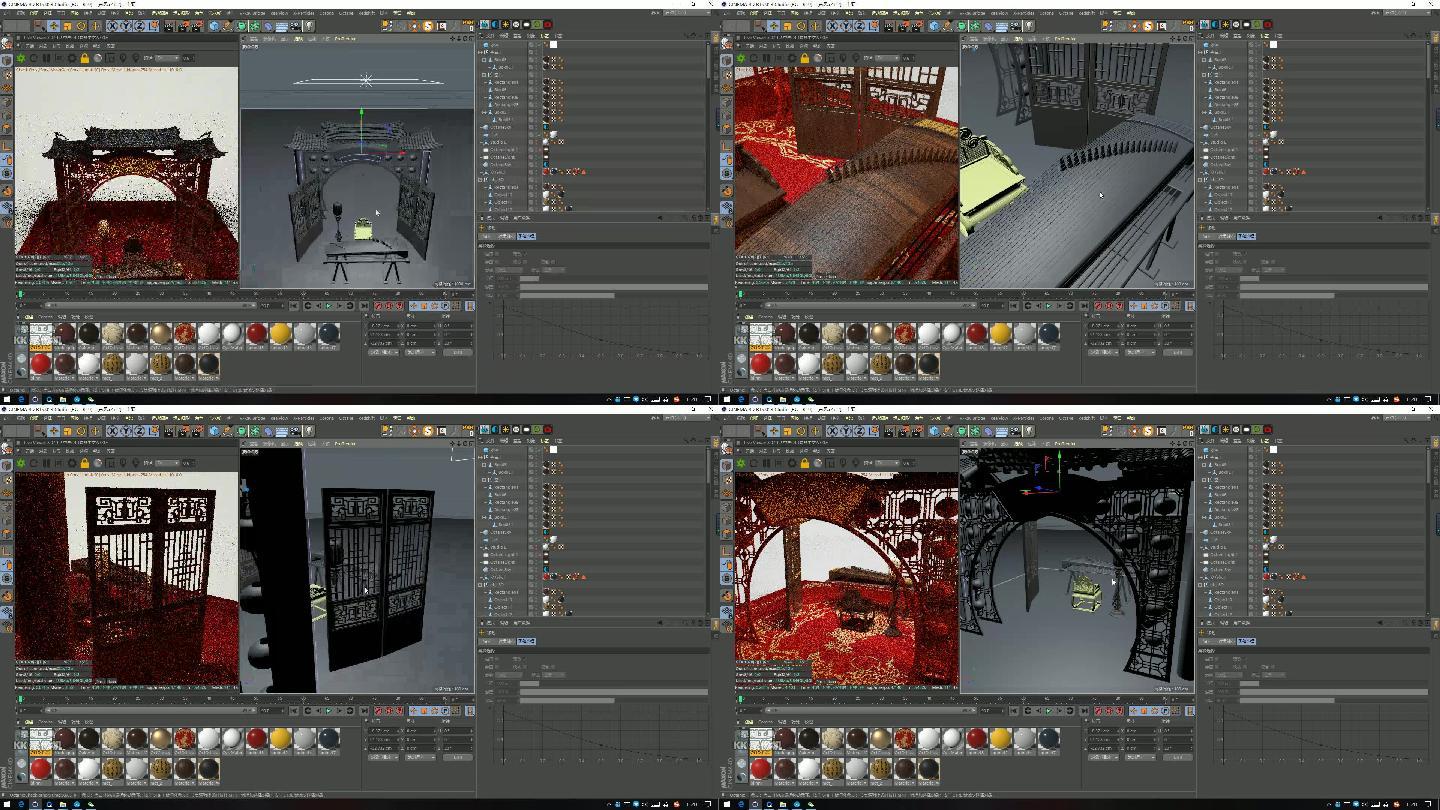1440x810 pixels.
Task: Open File Explorer from top-left window's taskbar
Action: click(x=63, y=398)
